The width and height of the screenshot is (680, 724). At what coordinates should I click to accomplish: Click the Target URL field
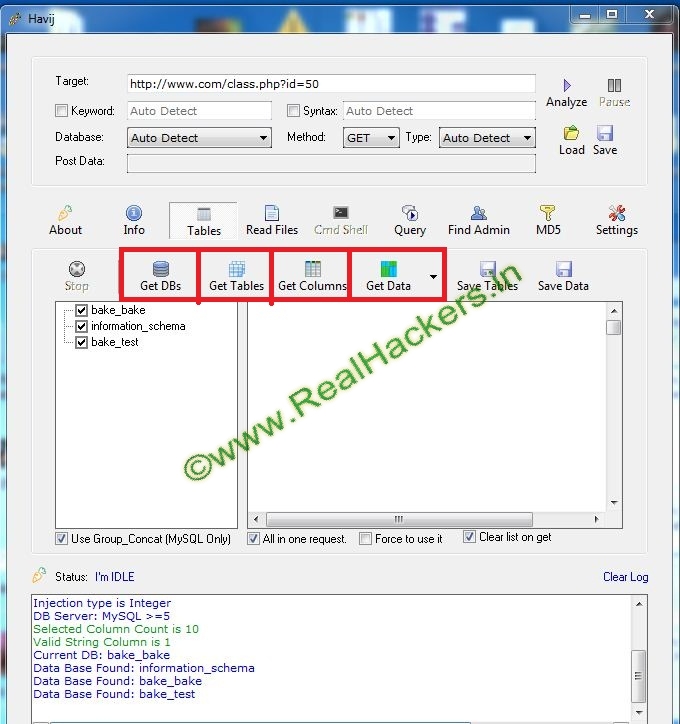click(331, 84)
